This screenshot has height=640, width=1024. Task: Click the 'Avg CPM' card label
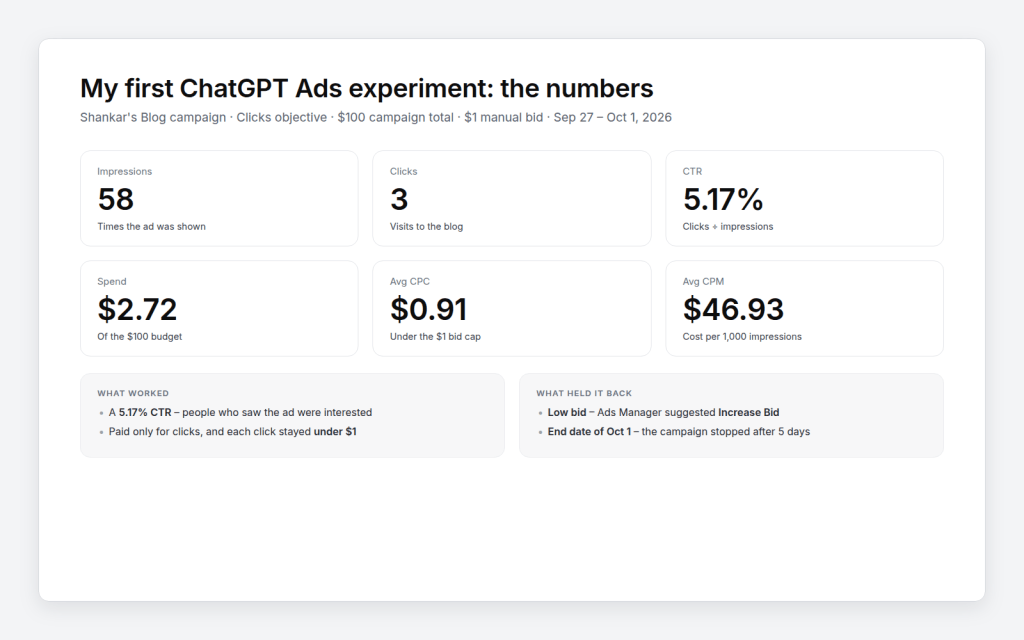[x=703, y=281]
